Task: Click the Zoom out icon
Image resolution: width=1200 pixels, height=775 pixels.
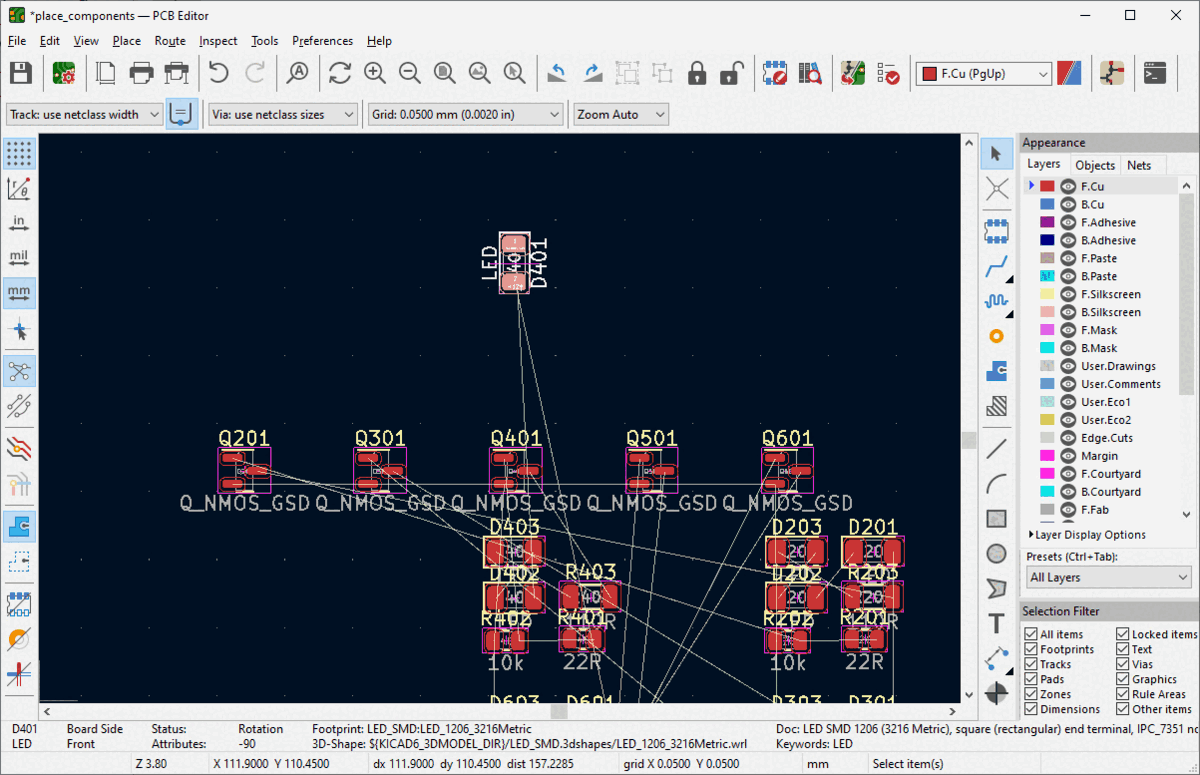Action: 410,73
